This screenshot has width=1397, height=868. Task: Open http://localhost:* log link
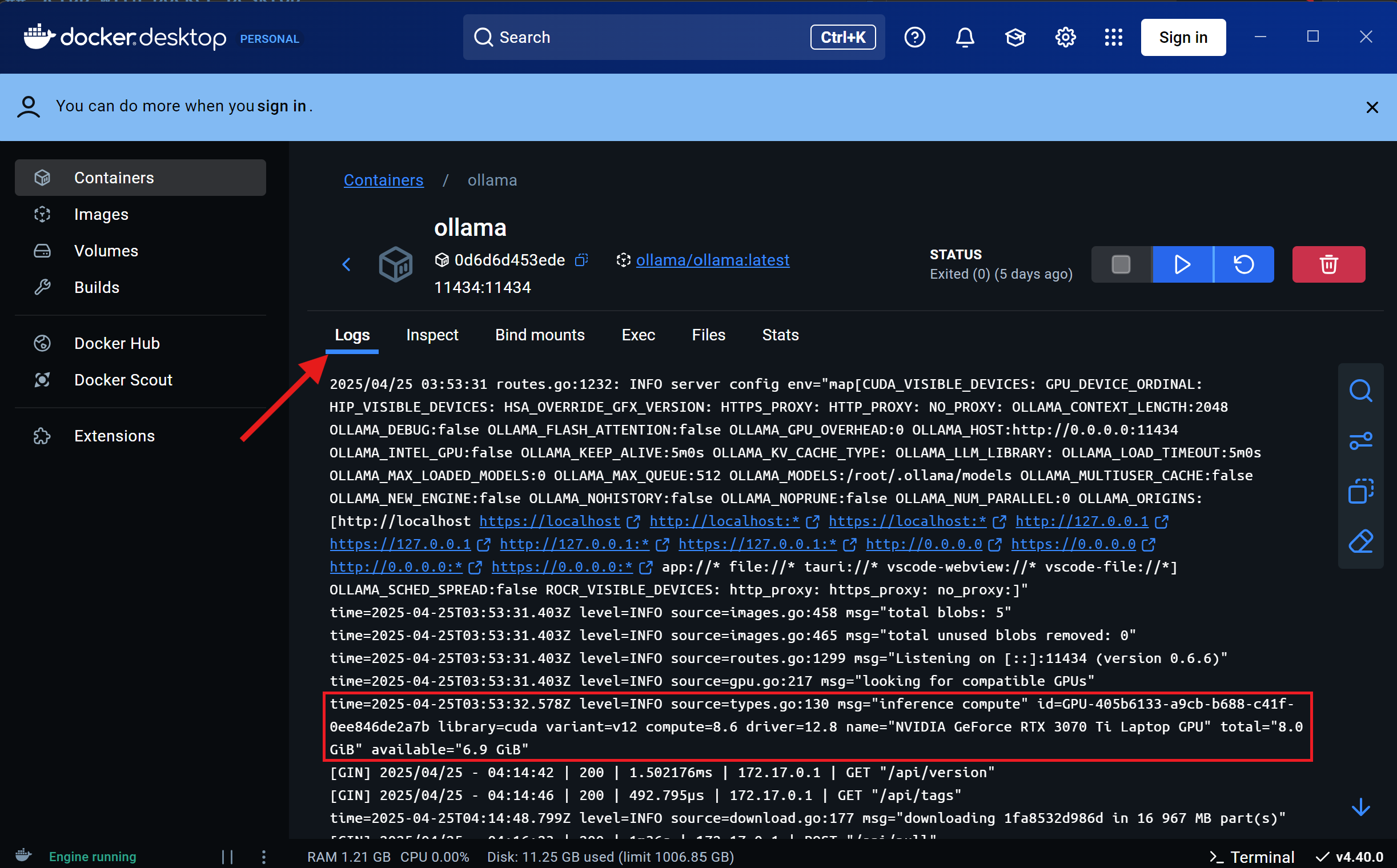[x=725, y=521]
